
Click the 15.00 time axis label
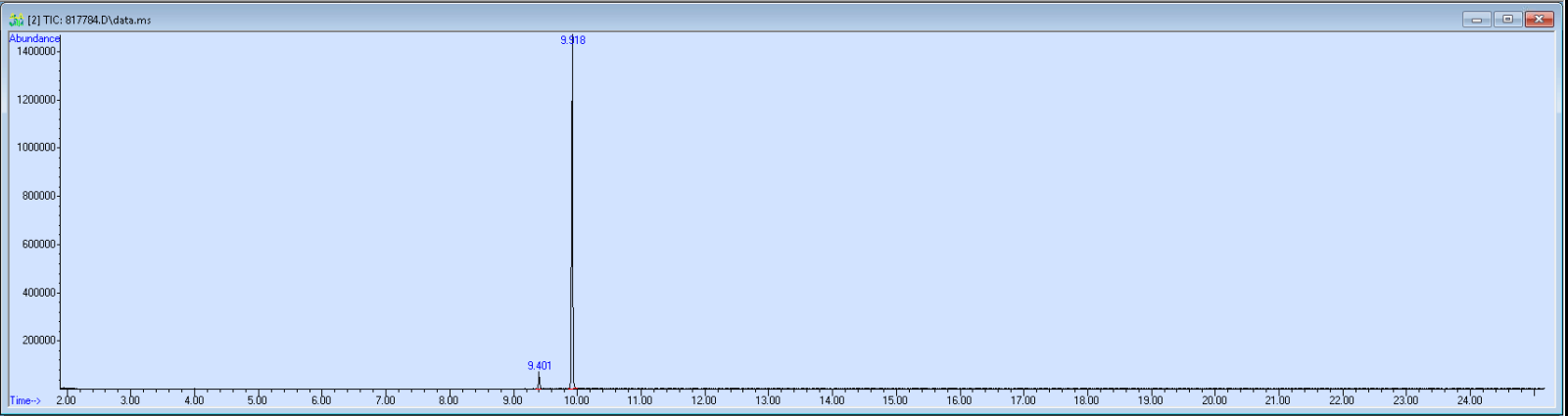coord(895,400)
